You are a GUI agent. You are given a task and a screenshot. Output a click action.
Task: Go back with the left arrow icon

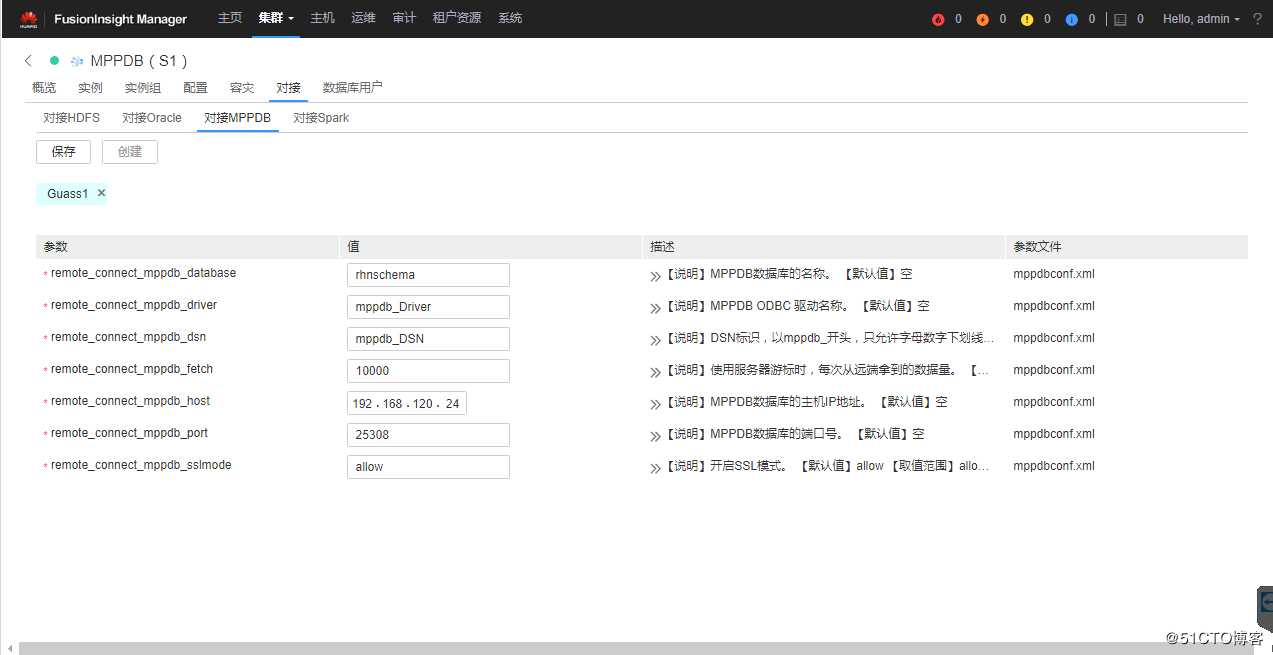coord(28,61)
